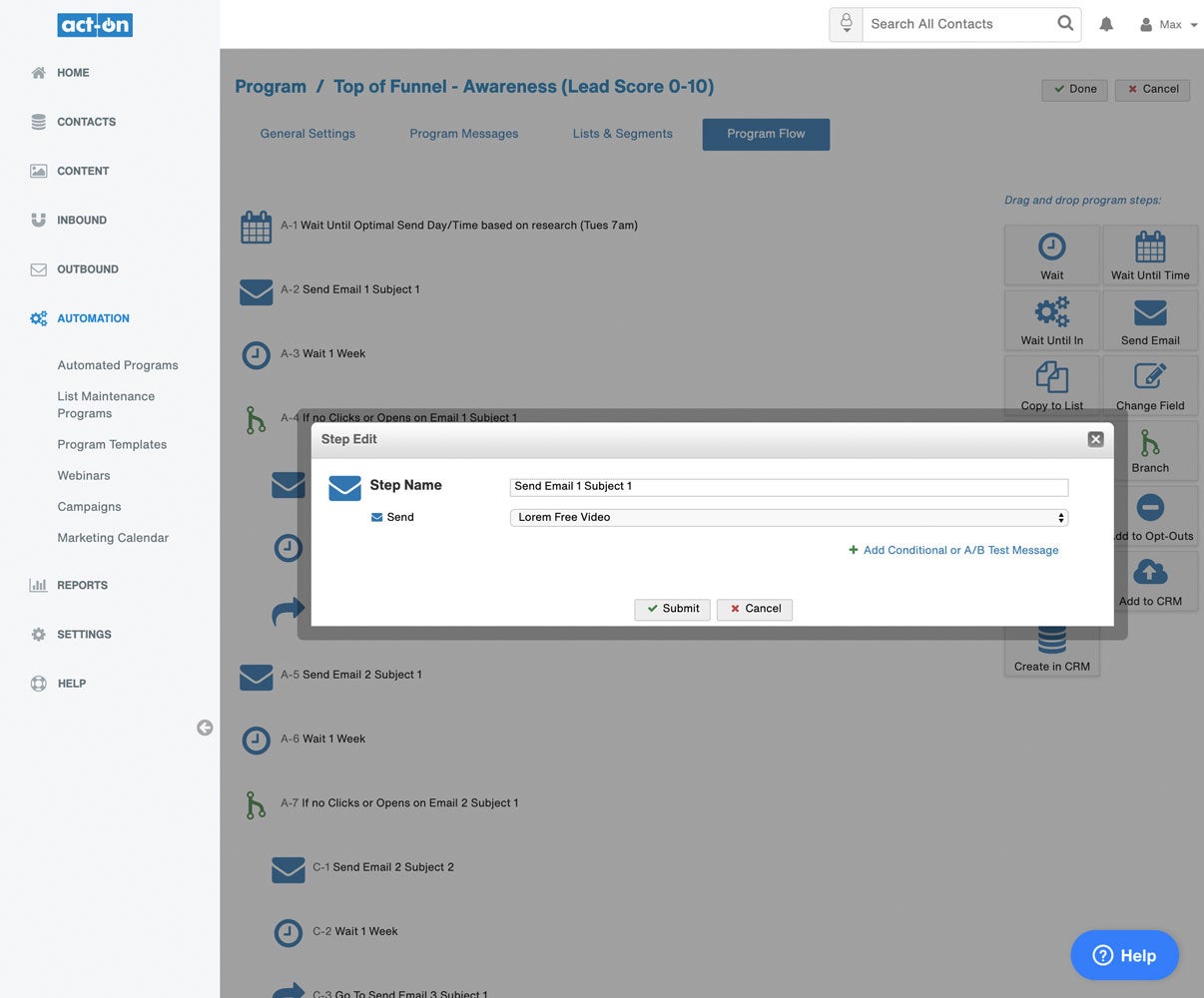Select the Wait Until In step tile

pyautogui.click(x=1052, y=321)
